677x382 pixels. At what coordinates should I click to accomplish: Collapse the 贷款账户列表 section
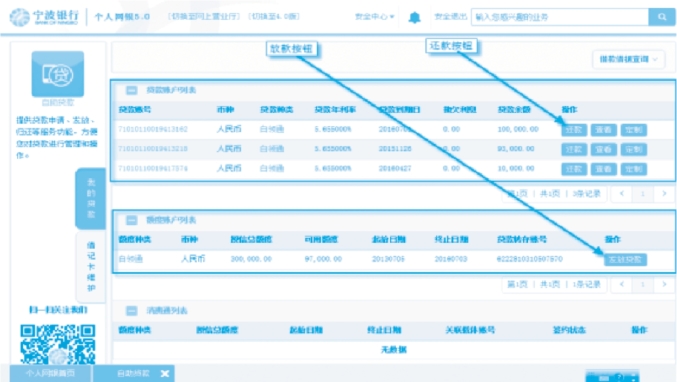click(x=132, y=90)
